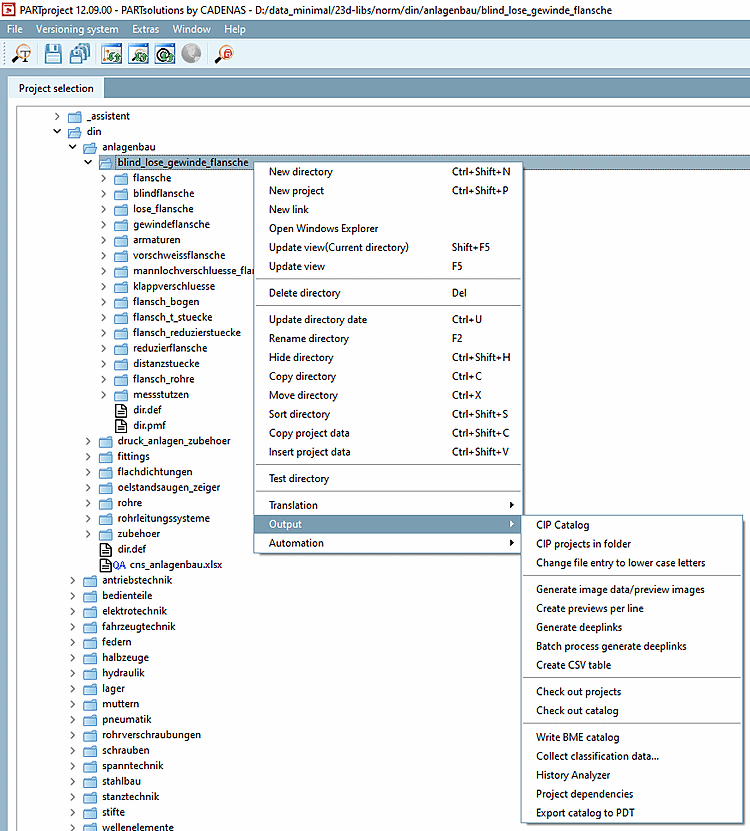Click the PARTproject app icon in title bar
Viewport: 750px width, 831px height.
8,10
